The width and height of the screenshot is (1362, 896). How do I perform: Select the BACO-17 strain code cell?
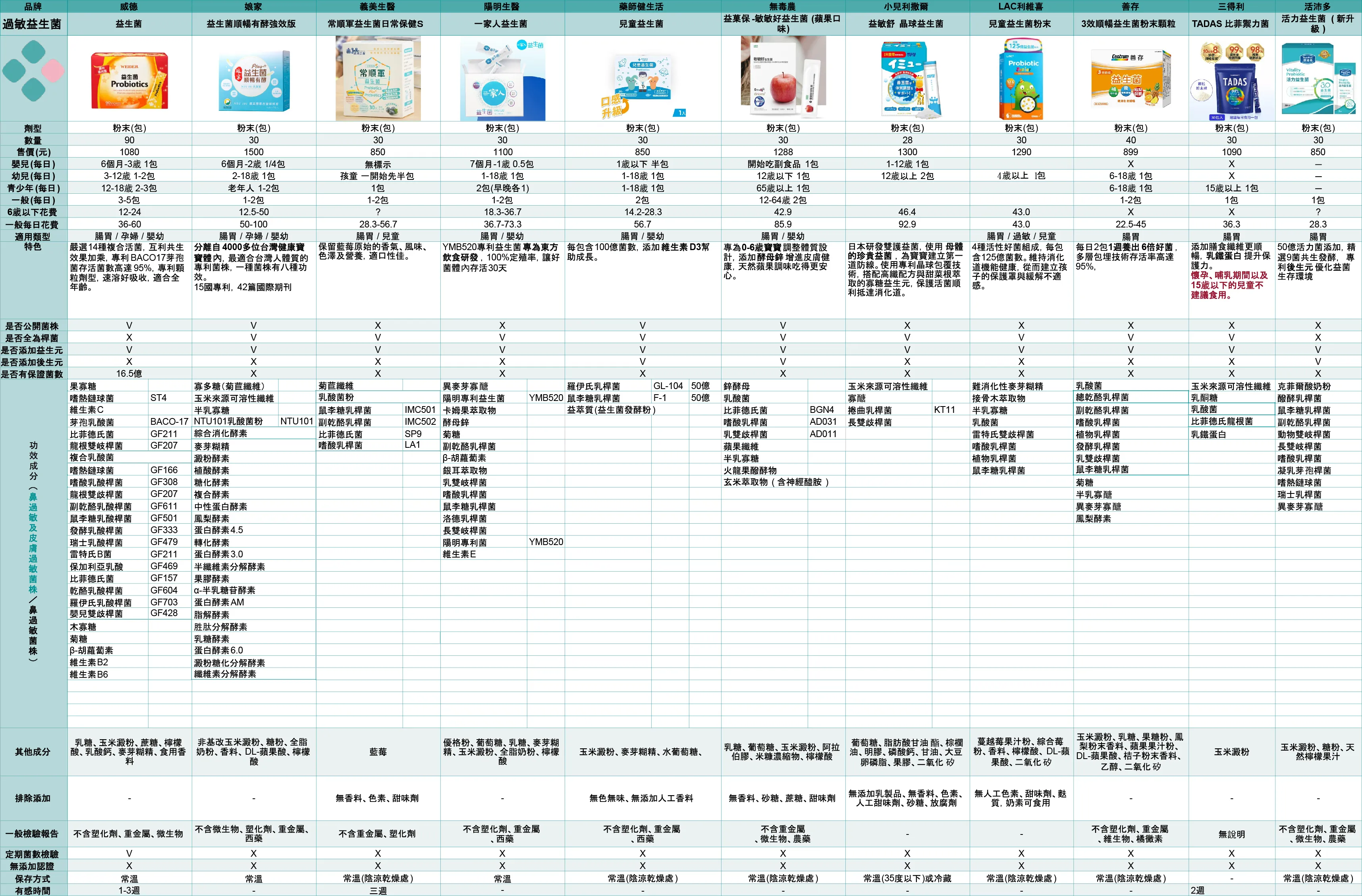click(170, 422)
